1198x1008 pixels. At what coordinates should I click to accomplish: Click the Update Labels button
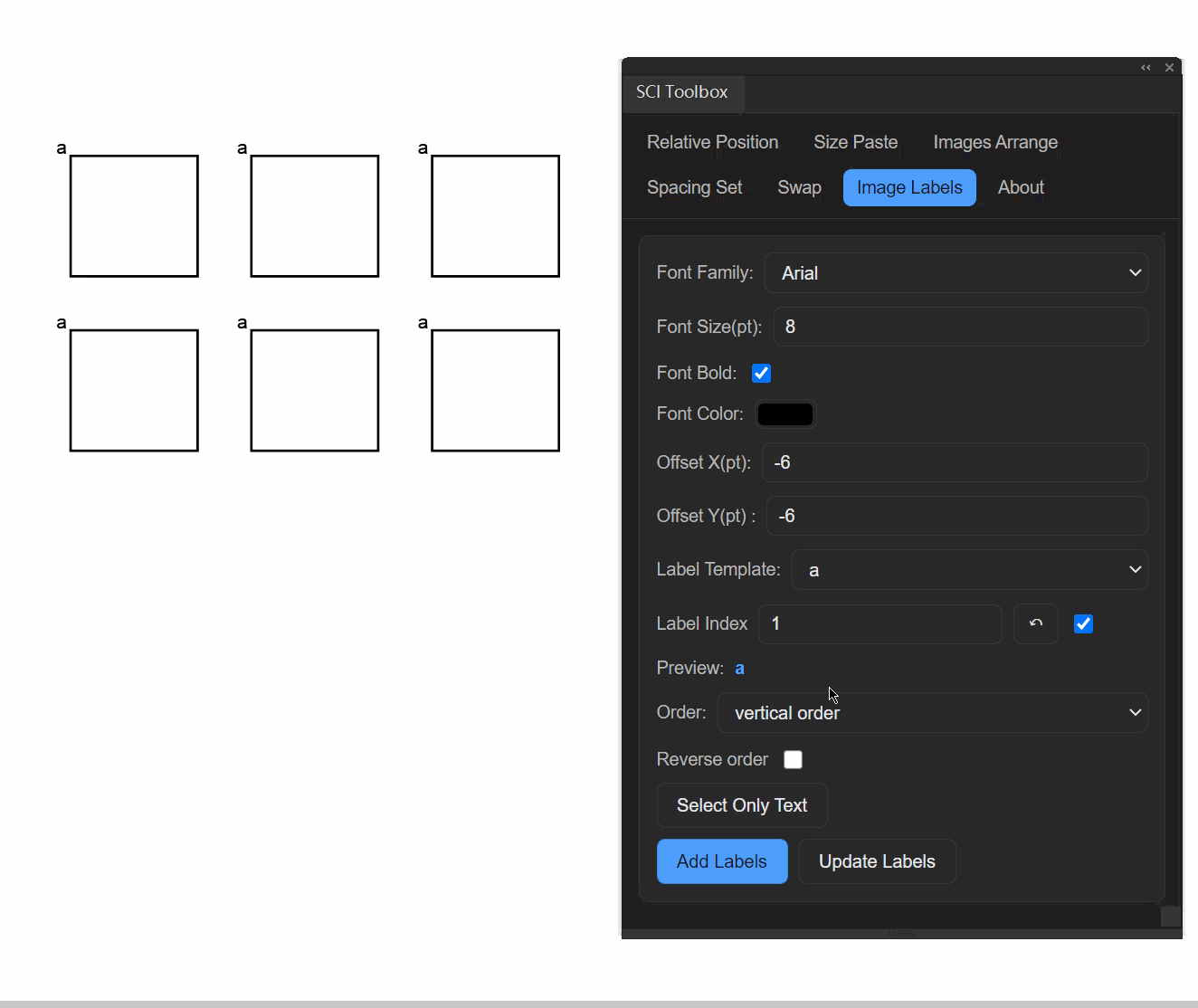pyautogui.click(x=876, y=861)
